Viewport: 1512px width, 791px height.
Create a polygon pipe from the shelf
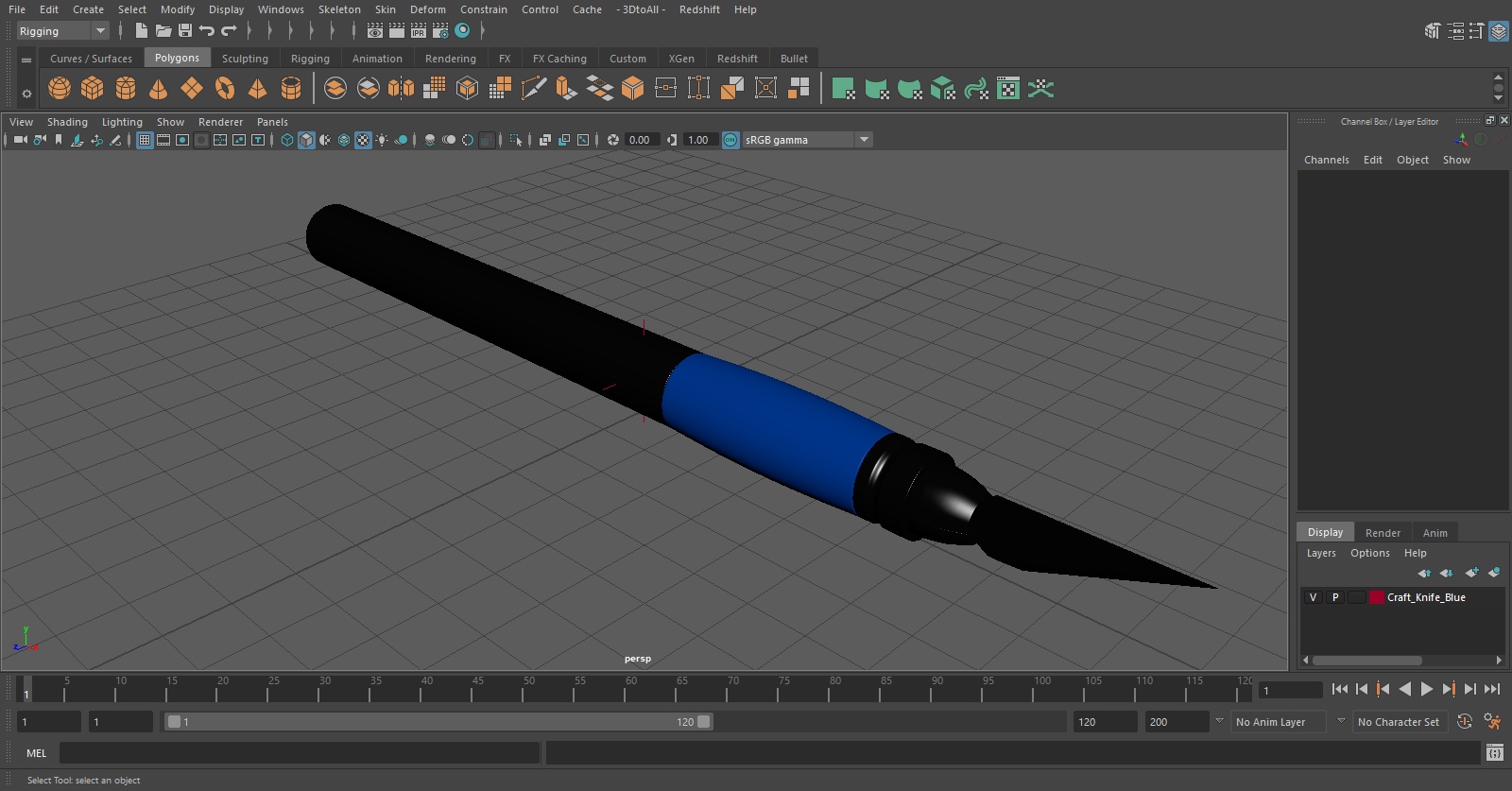click(x=291, y=89)
